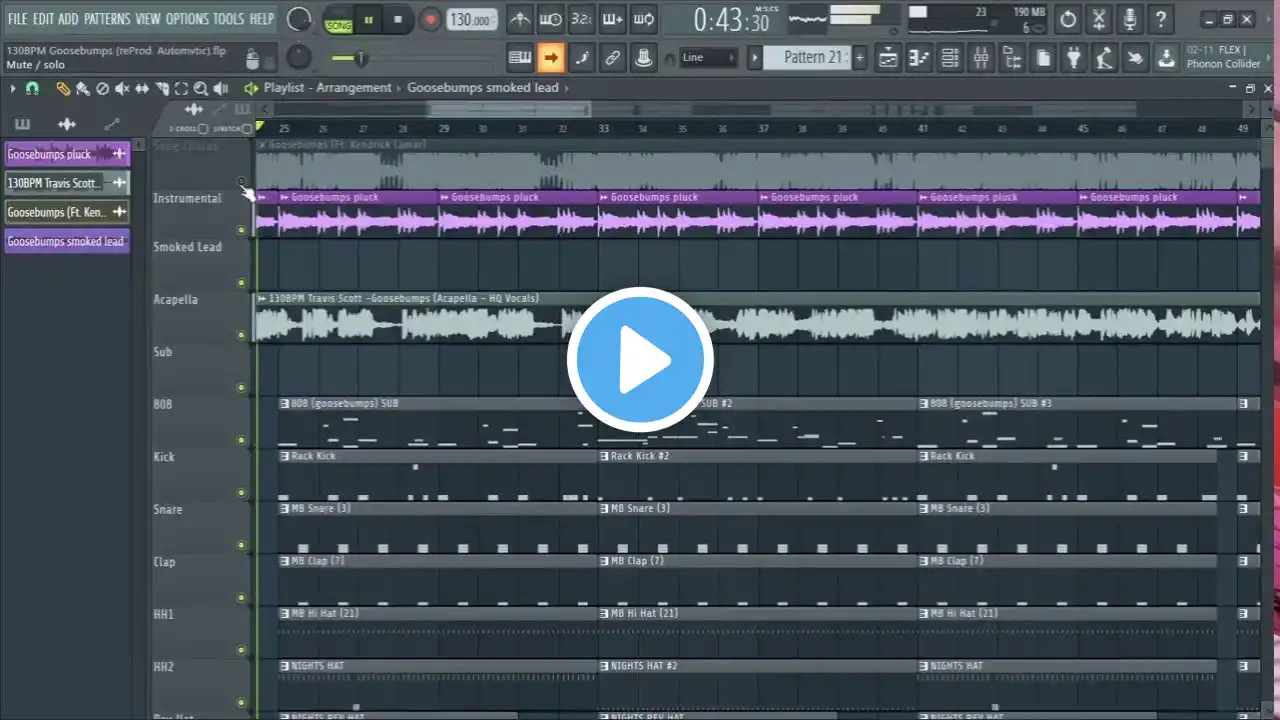Toggle the metronome icon
Viewport: 1280px width, 720px height.
(520, 19)
